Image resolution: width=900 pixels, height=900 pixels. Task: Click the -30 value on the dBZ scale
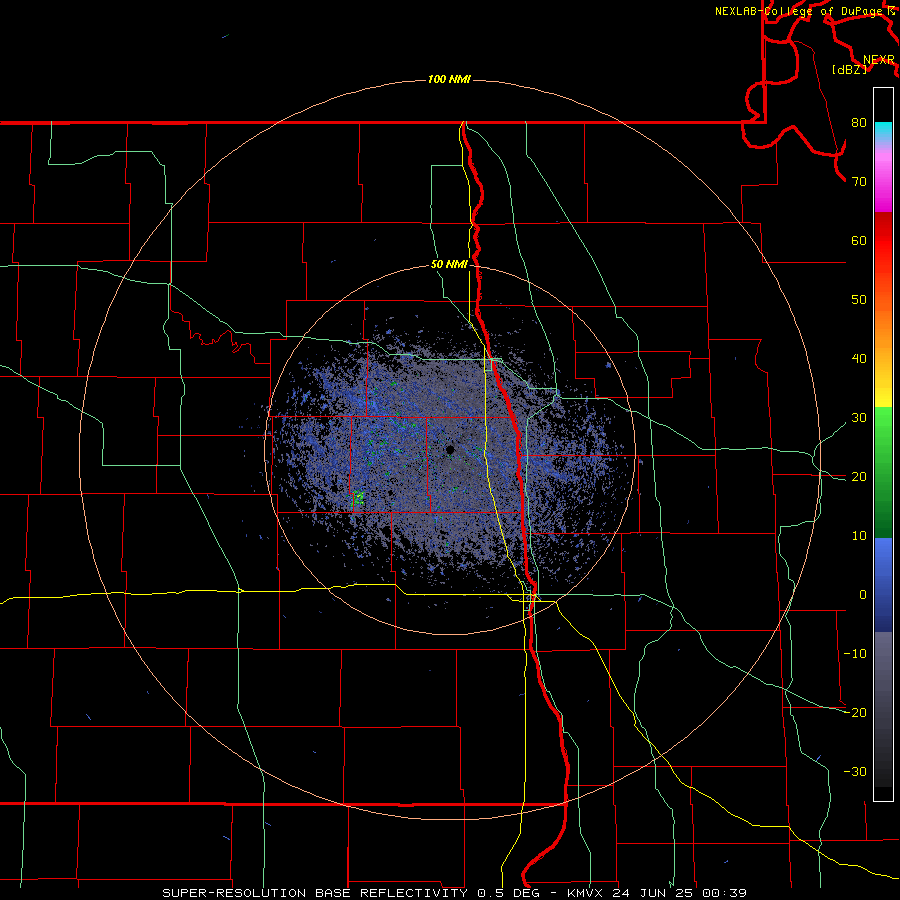click(x=855, y=771)
